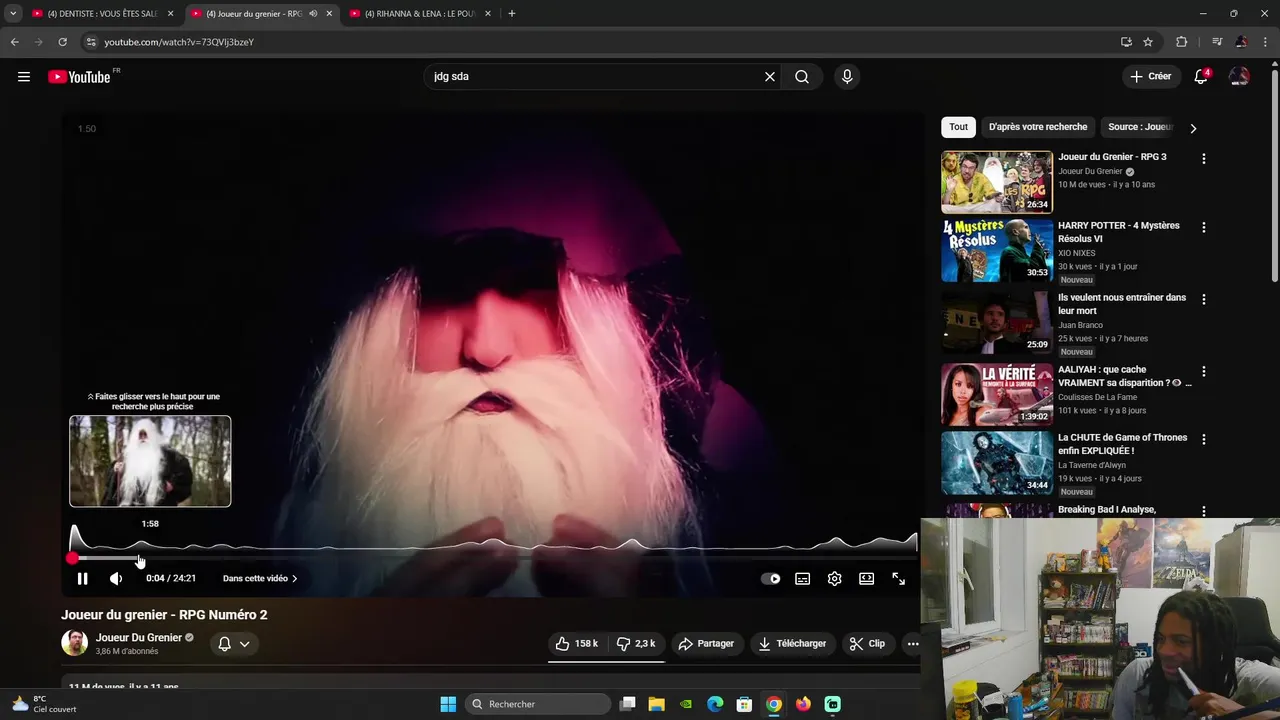Reload the page
This screenshot has height=720, width=1280.
coord(62,42)
